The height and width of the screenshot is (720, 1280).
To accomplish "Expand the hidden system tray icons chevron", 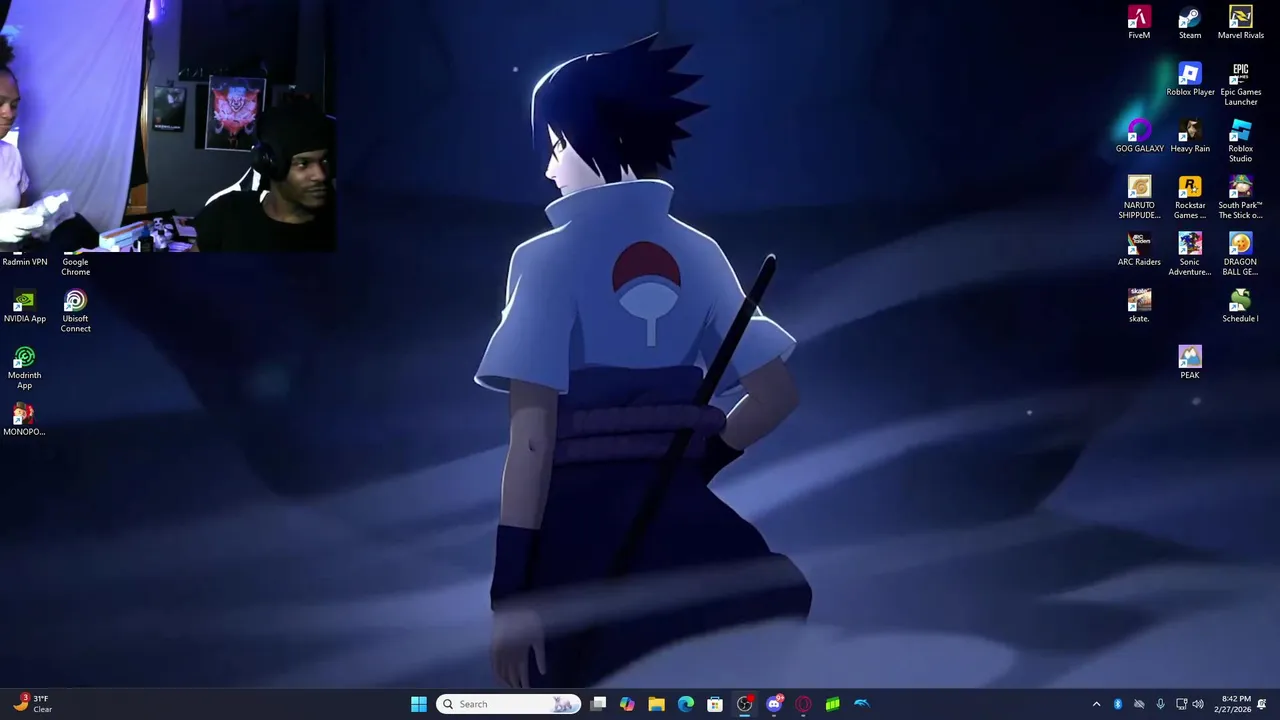I will click(1096, 704).
